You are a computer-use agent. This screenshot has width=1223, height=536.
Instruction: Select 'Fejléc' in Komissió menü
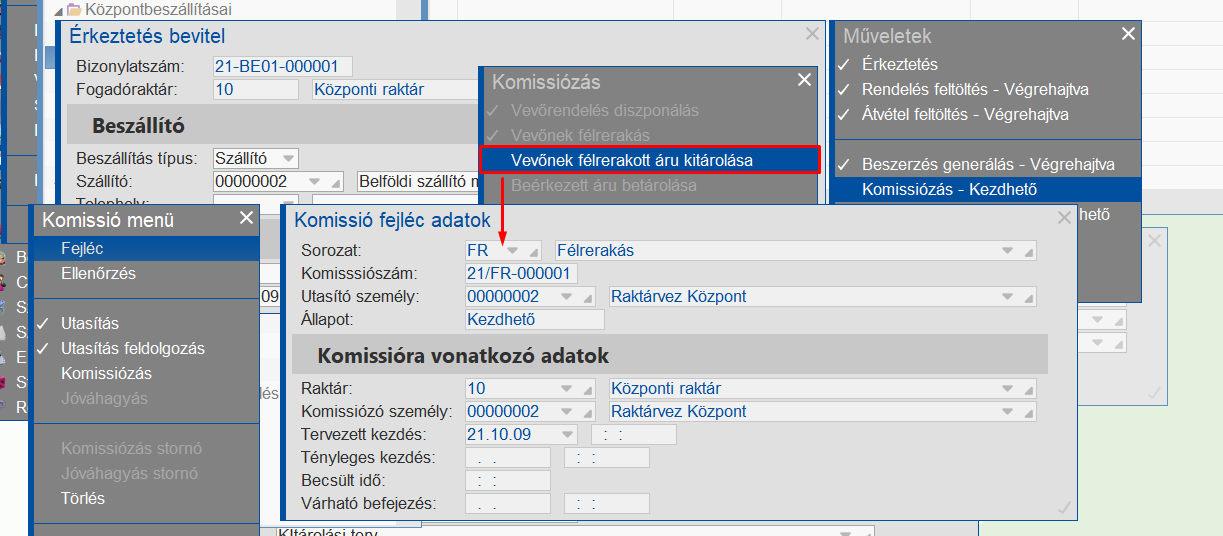click(x=146, y=248)
